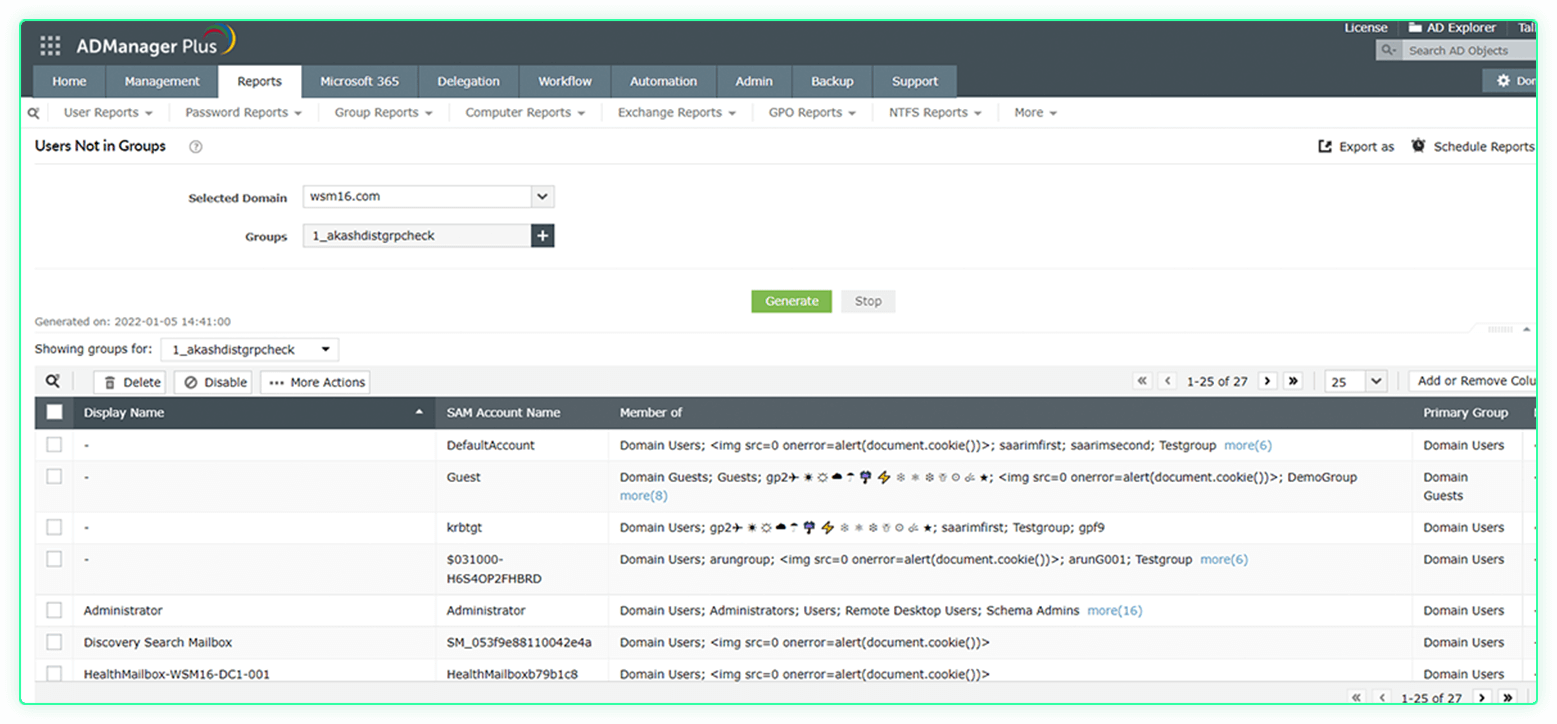Open the app grid launcher icon

point(50,46)
